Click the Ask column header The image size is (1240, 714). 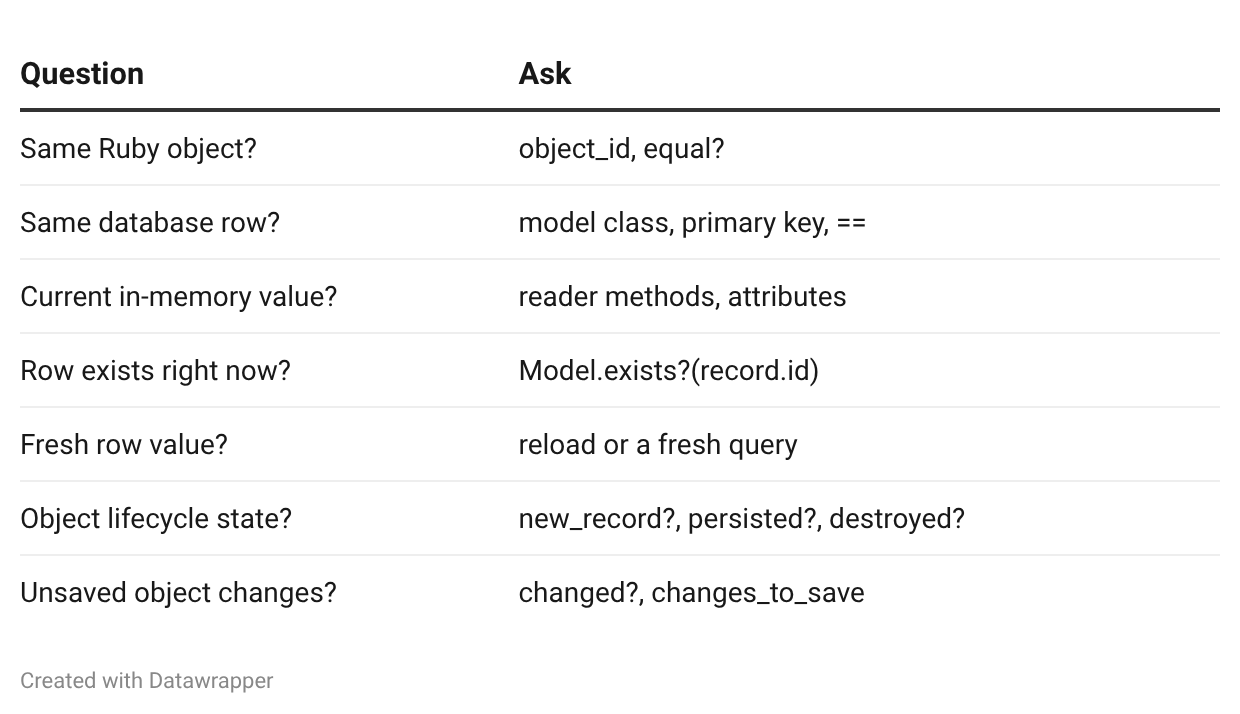click(545, 74)
